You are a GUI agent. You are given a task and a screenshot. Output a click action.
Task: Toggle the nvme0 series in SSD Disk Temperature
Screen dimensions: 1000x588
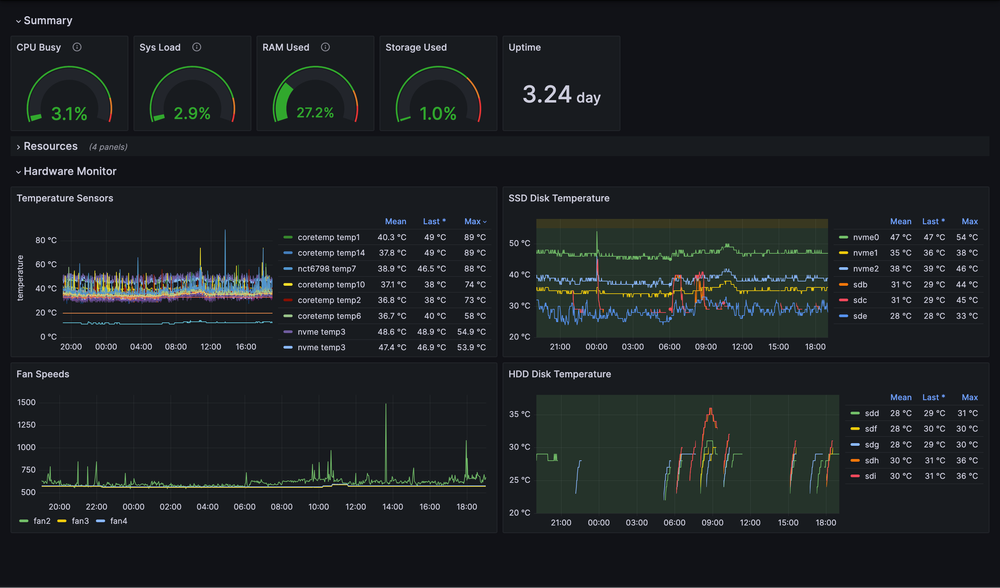coord(868,237)
